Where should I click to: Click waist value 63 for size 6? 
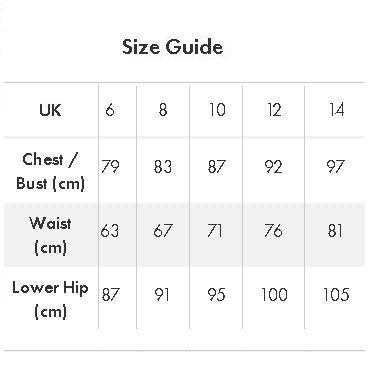(110, 231)
